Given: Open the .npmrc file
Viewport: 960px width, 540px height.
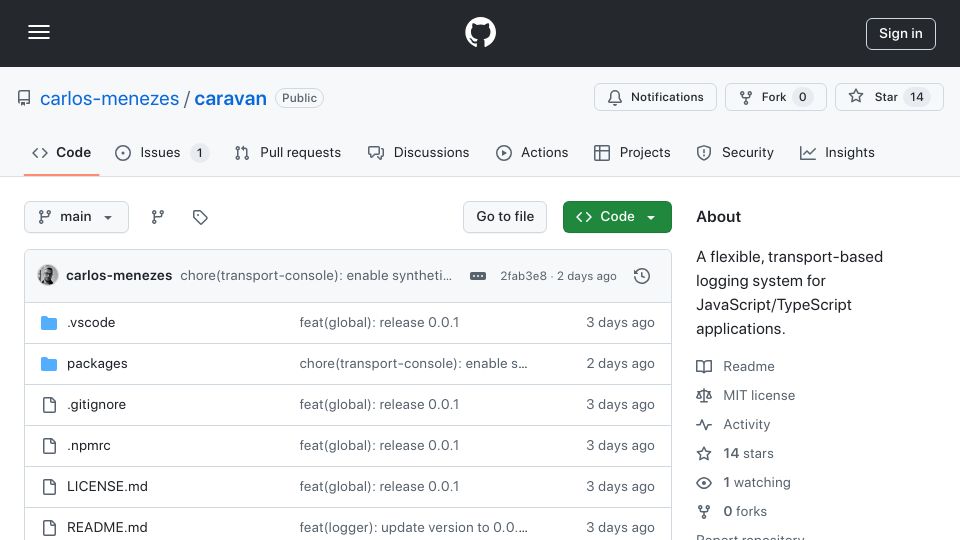Looking at the screenshot, I should (x=89, y=446).
